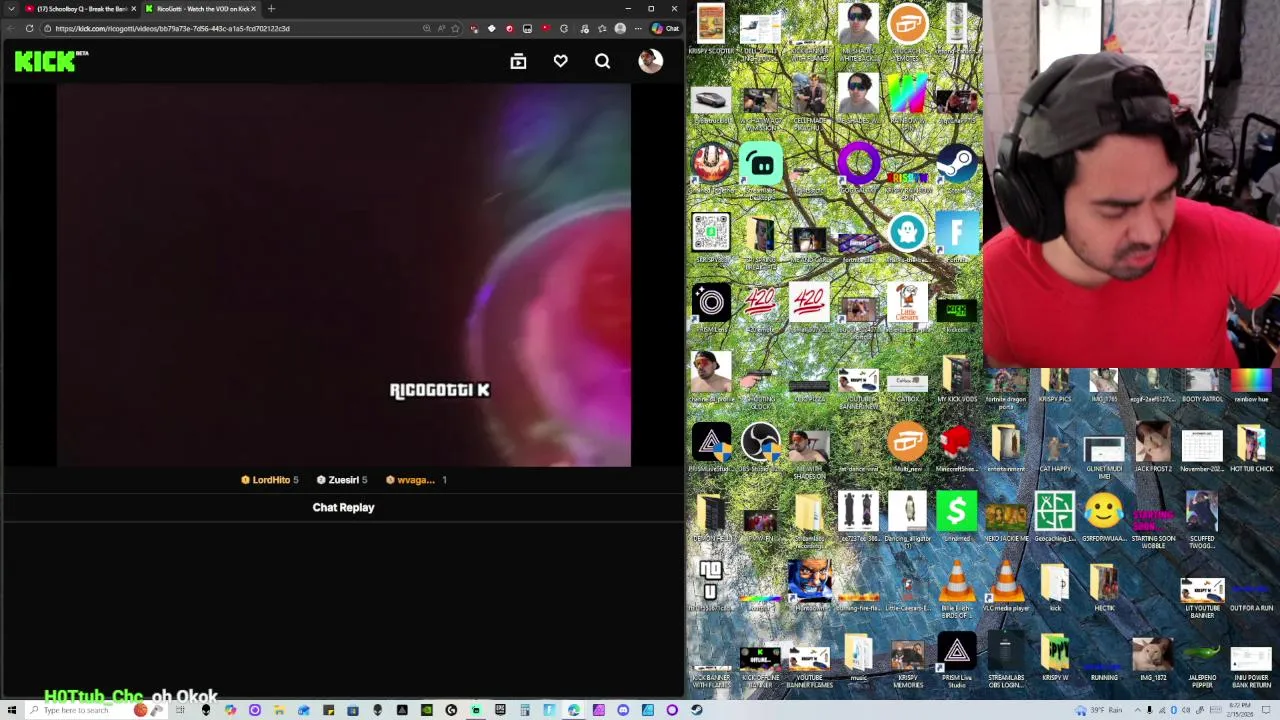Switch to the Schoolboy Q YouTube tab

[x=80, y=9]
